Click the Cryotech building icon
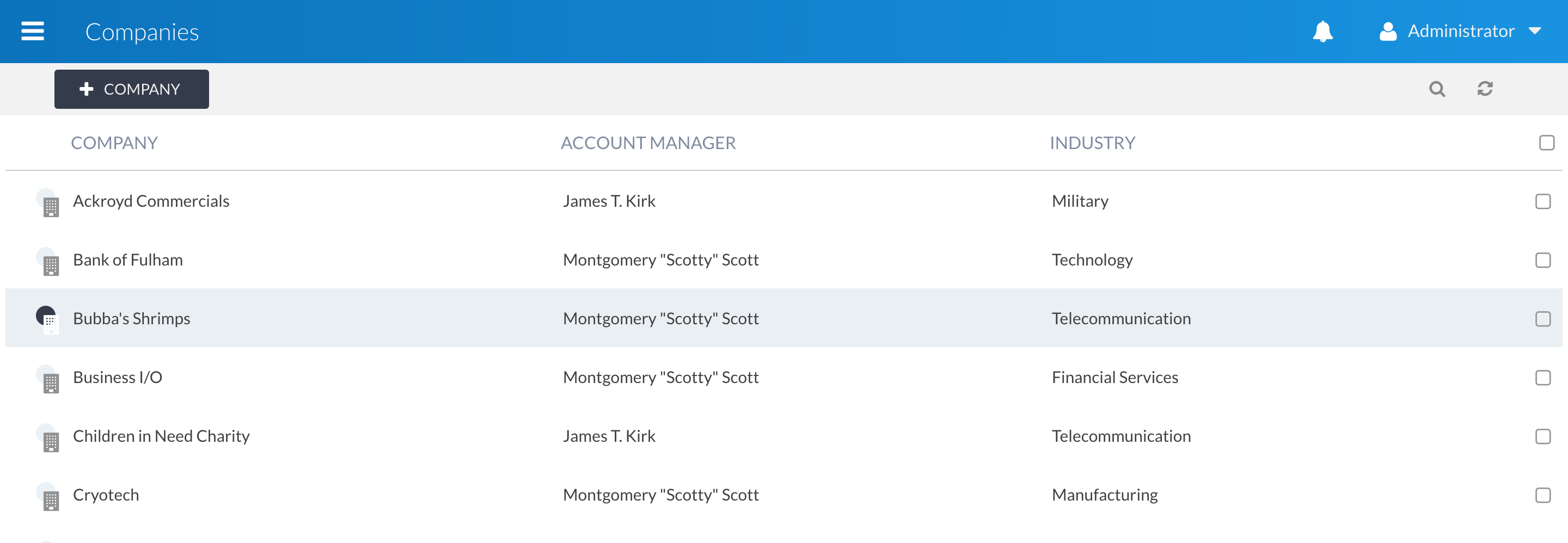Screen dimensions: 1568x543 coord(48,497)
